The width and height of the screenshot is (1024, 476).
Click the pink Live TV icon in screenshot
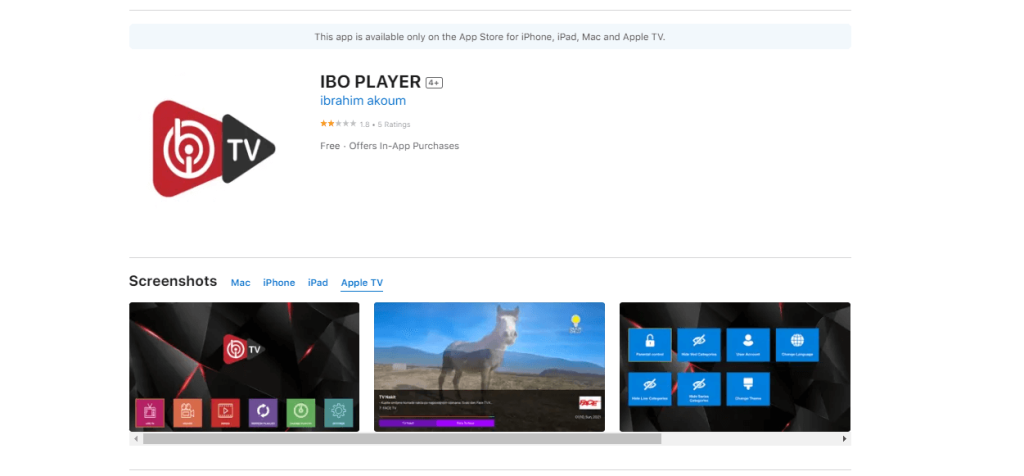148,411
